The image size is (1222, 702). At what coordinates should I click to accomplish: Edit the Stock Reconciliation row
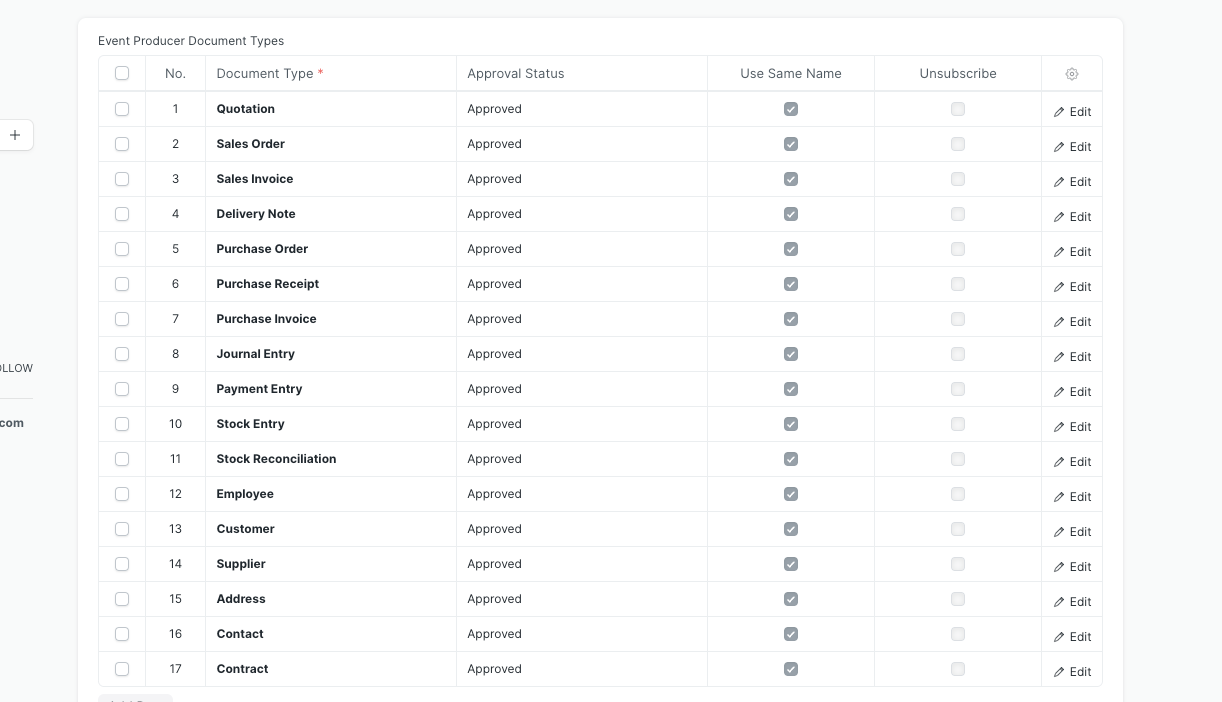(1071, 461)
